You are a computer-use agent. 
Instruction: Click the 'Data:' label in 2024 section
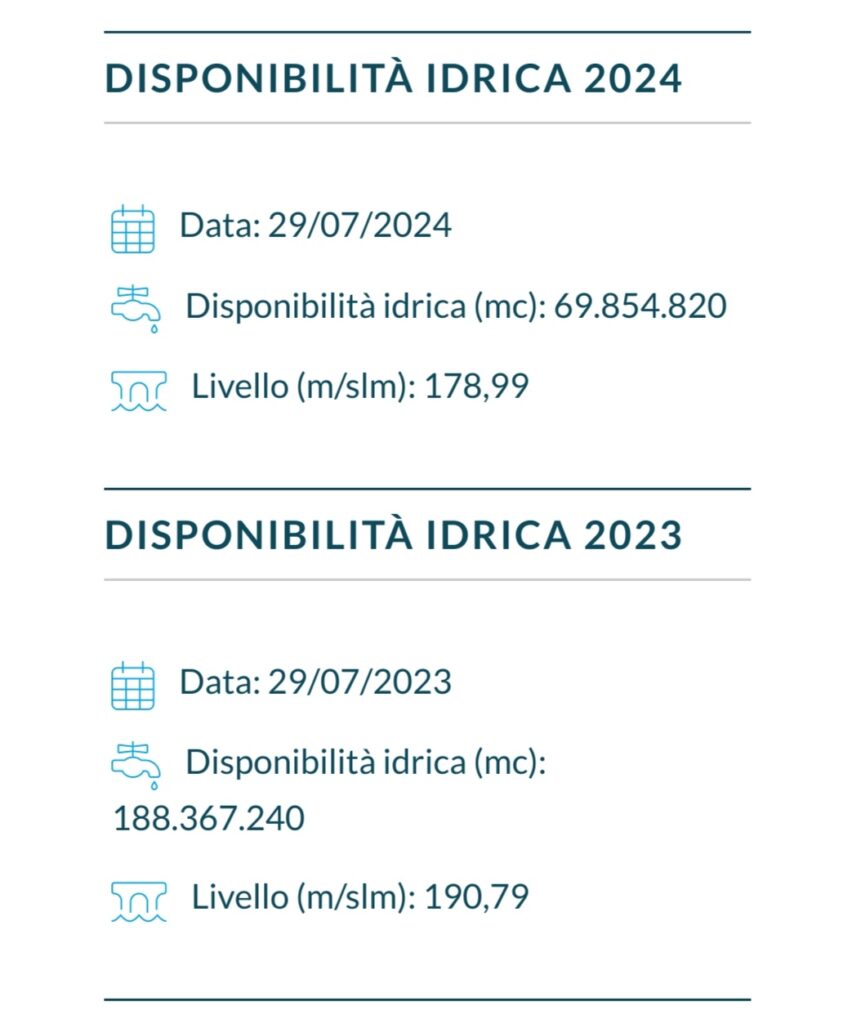tap(220, 225)
